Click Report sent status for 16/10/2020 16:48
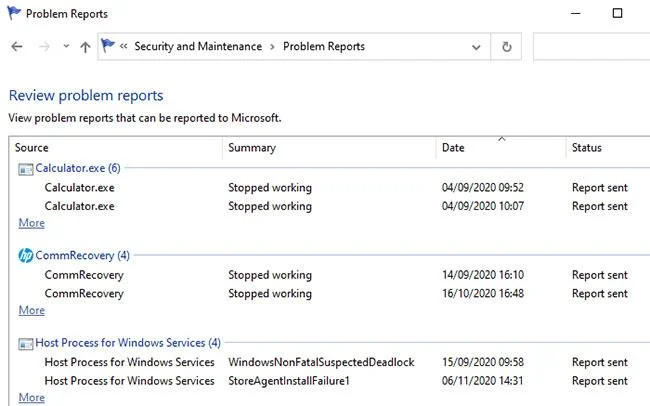This screenshot has height=406, width=650. 600,294
